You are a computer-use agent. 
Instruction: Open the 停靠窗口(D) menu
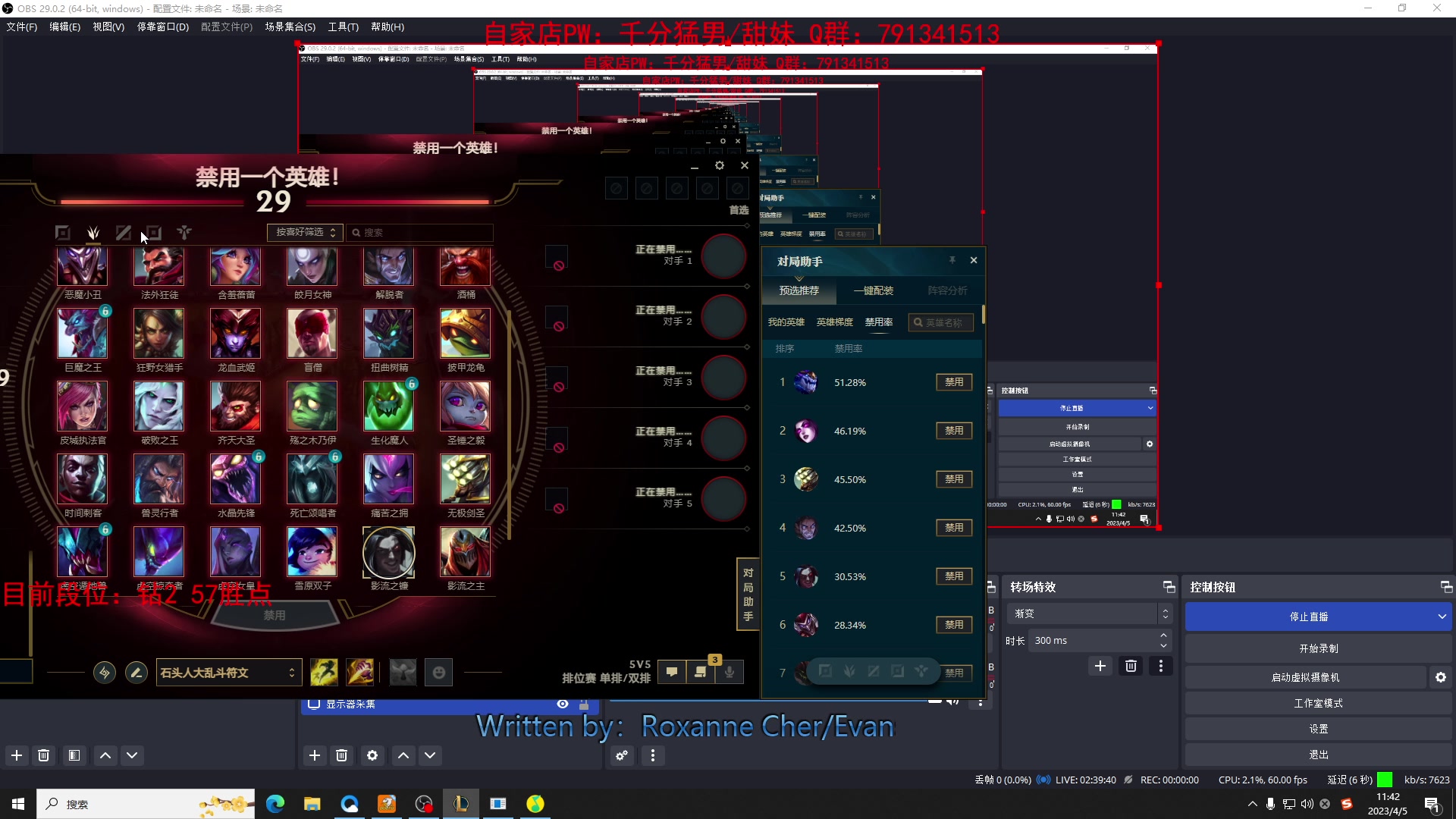[162, 27]
